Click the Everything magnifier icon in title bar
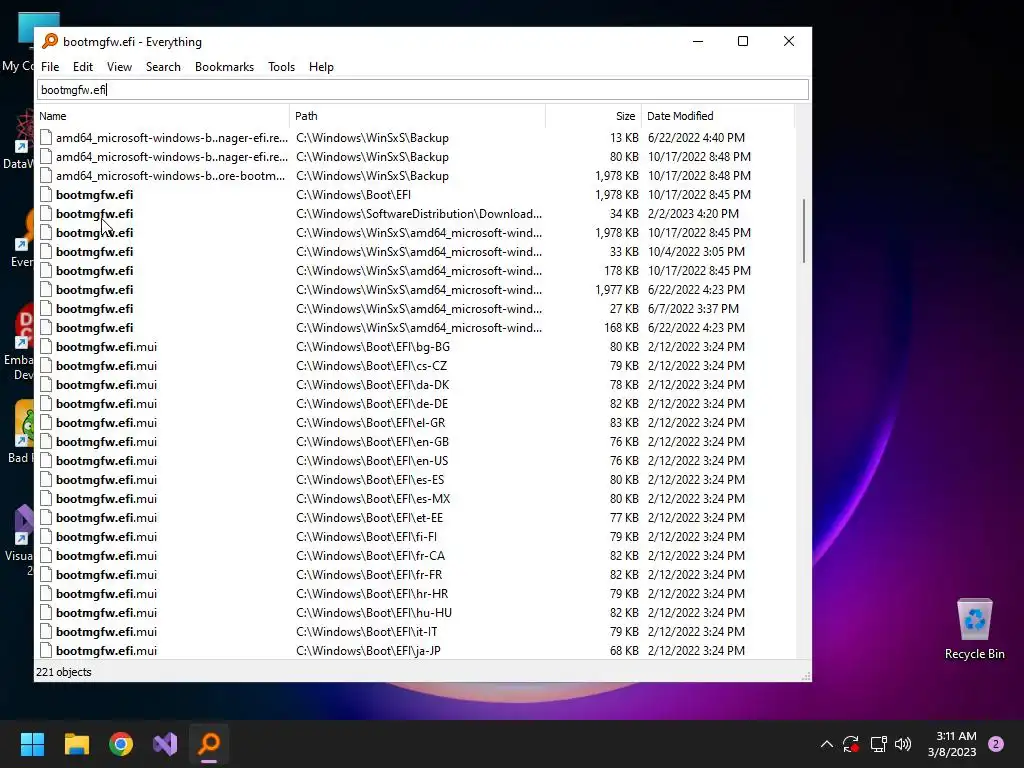Image resolution: width=1024 pixels, height=768 pixels. click(x=50, y=41)
